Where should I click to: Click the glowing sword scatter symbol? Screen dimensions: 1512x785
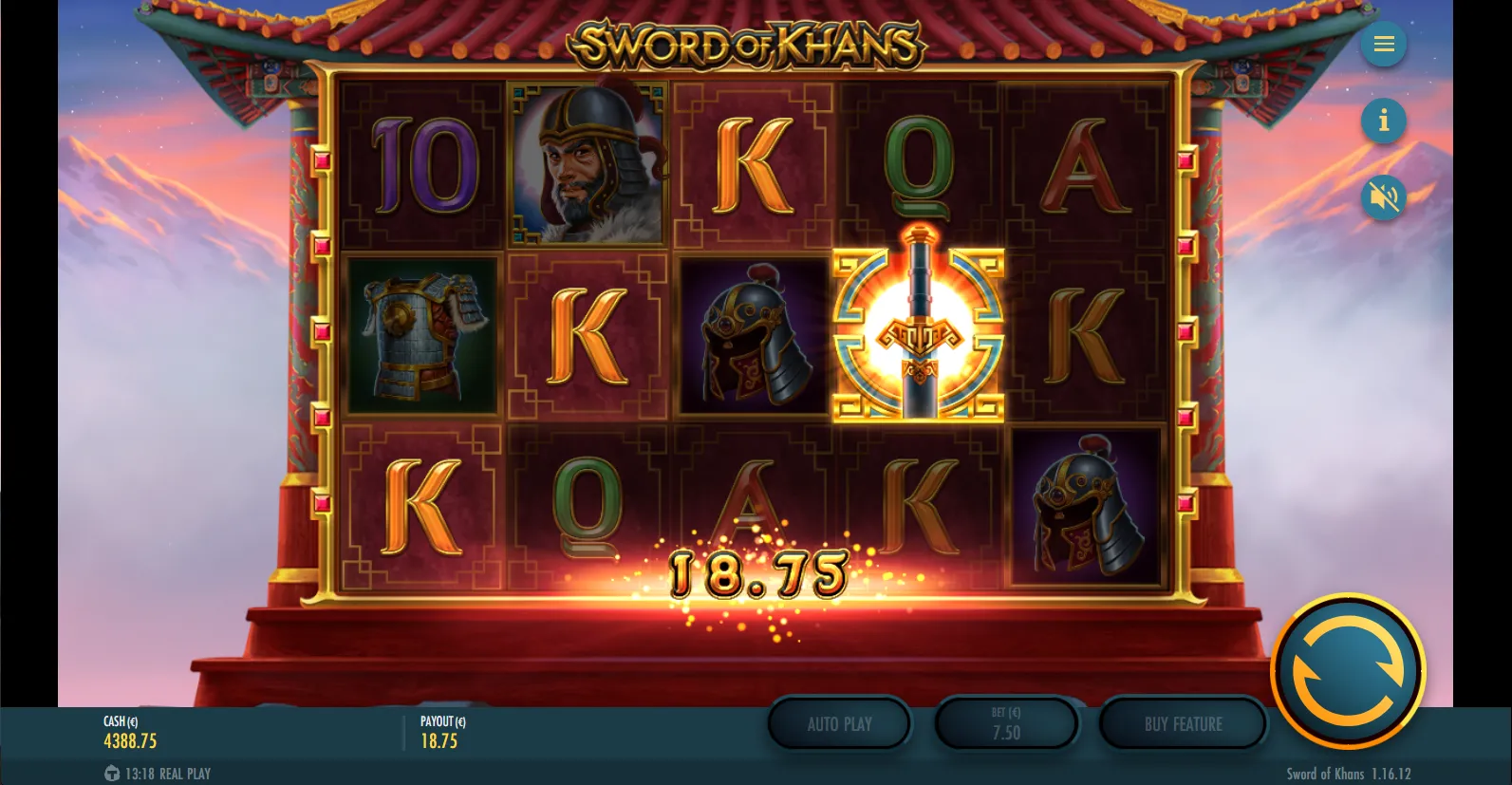pos(918,324)
